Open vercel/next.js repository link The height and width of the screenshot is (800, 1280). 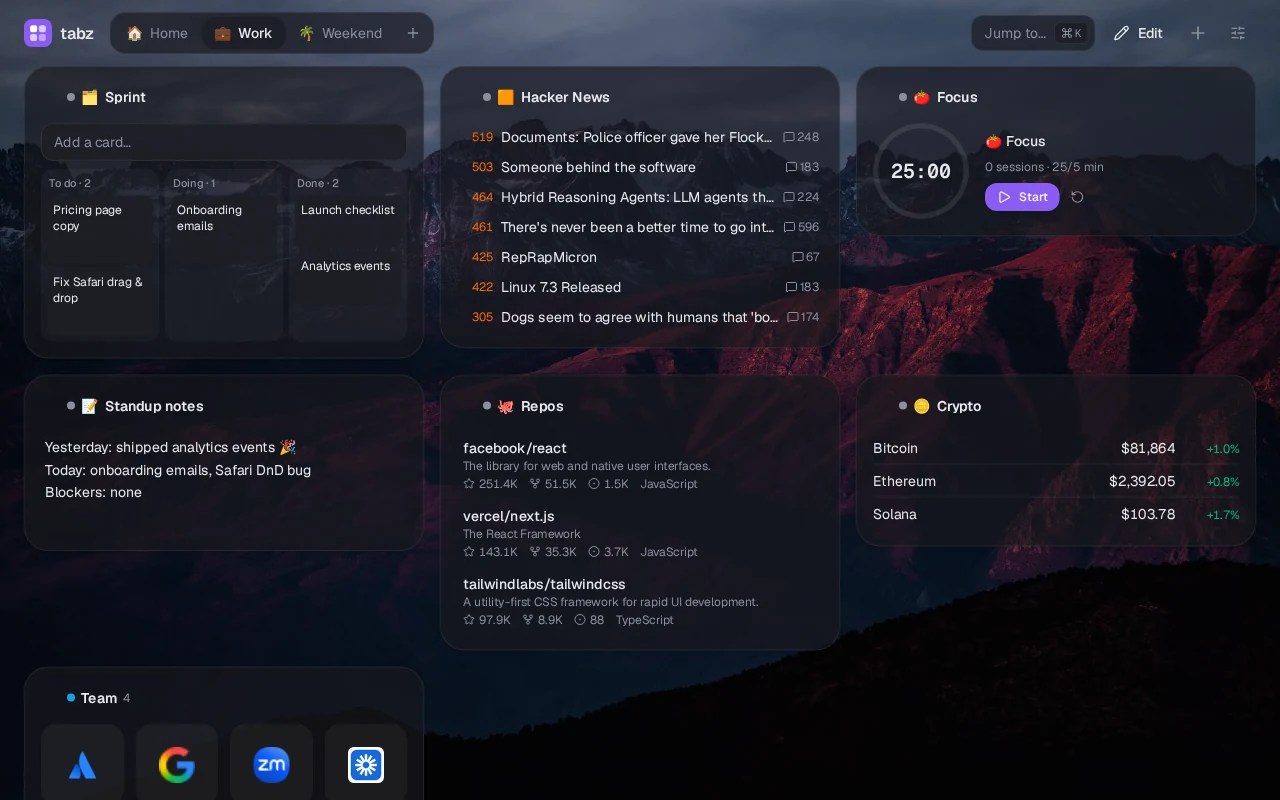508,516
